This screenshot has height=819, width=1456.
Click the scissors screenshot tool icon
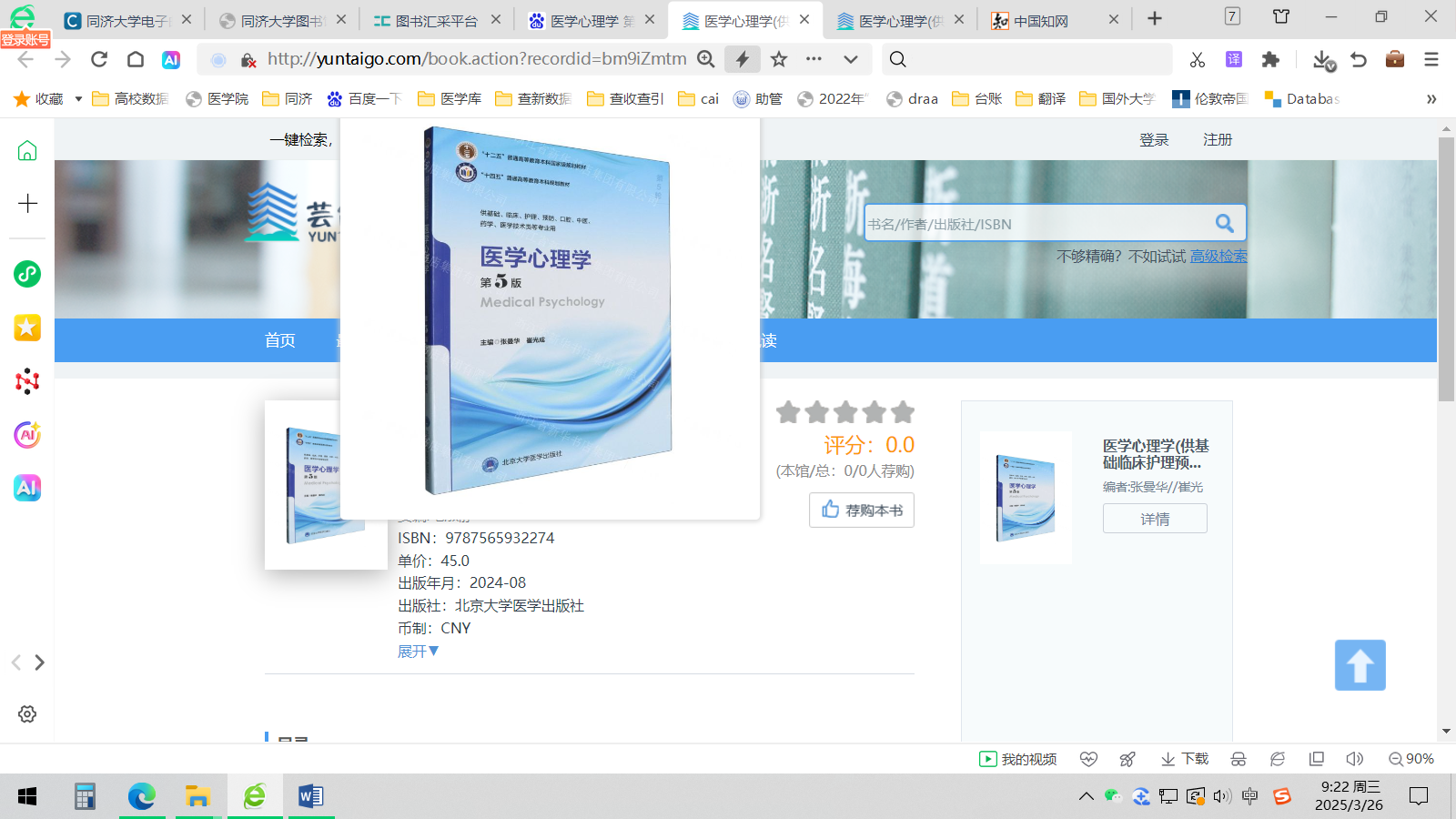[x=1198, y=59]
